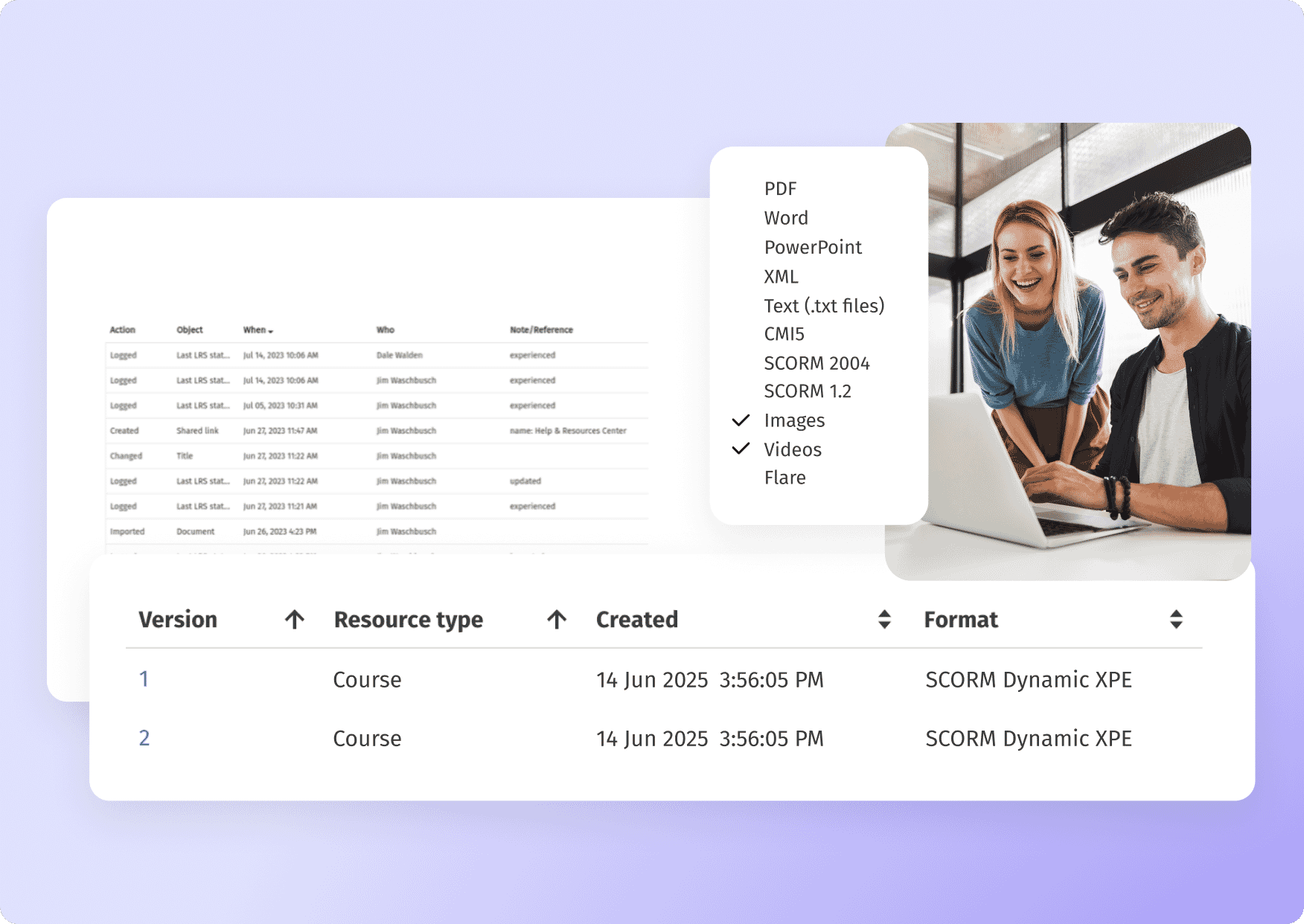Click the When column sort caret
Viewport: 1304px width, 924px height.
pyautogui.click(x=271, y=331)
